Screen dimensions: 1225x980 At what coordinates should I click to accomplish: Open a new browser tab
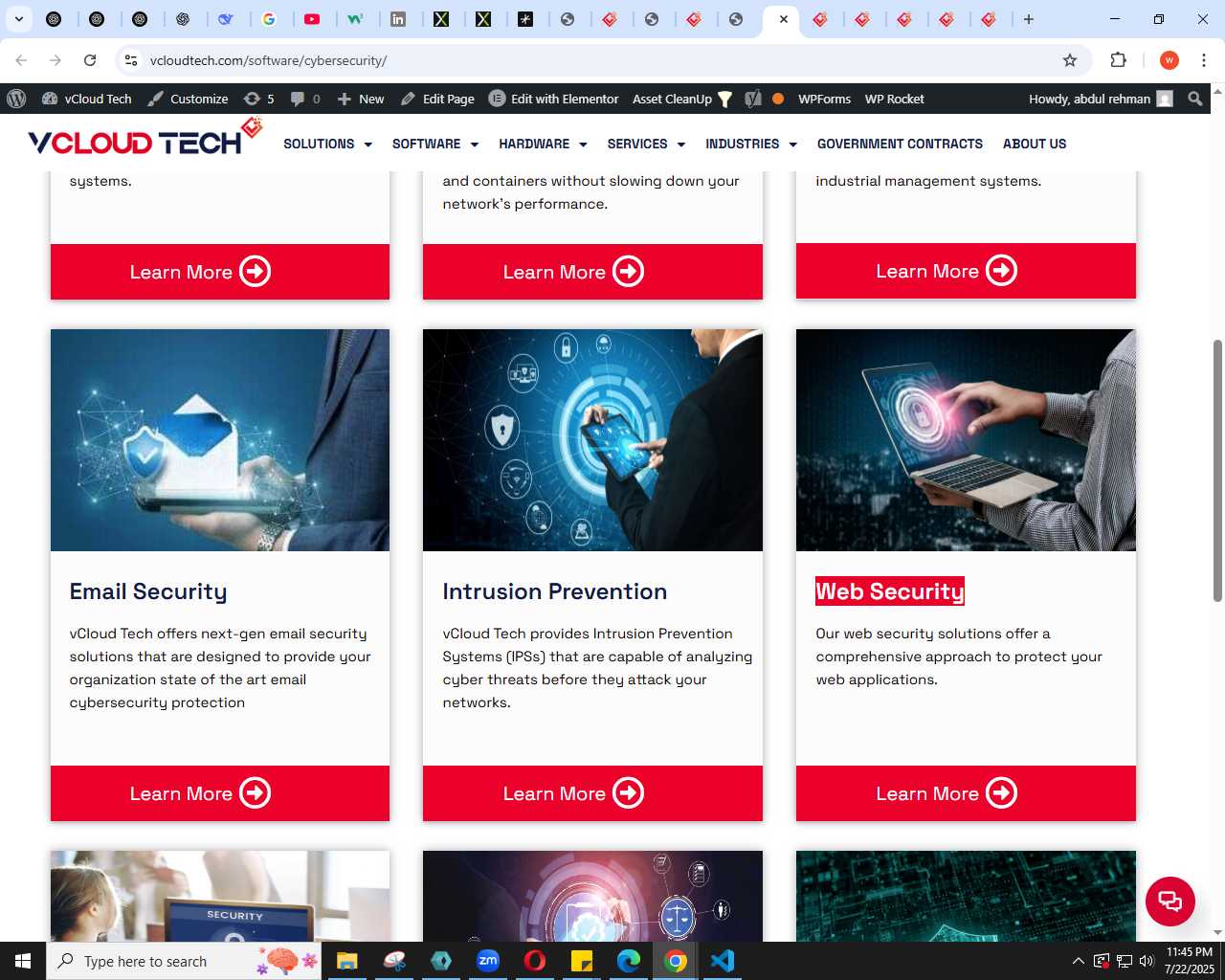[x=1029, y=19]
